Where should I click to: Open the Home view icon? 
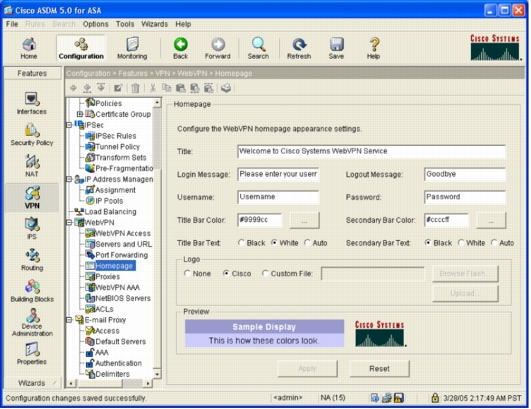(x=29, y=48)
